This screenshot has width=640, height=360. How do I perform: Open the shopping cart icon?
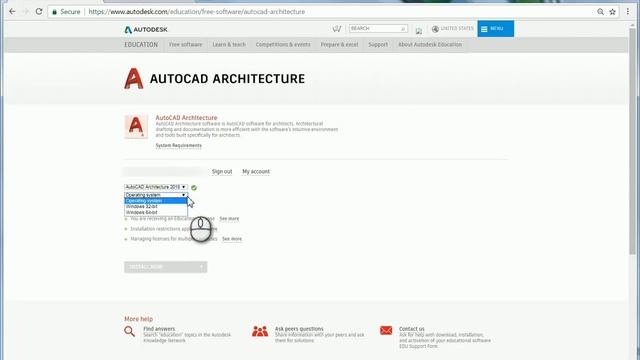(x=337, y=29)
